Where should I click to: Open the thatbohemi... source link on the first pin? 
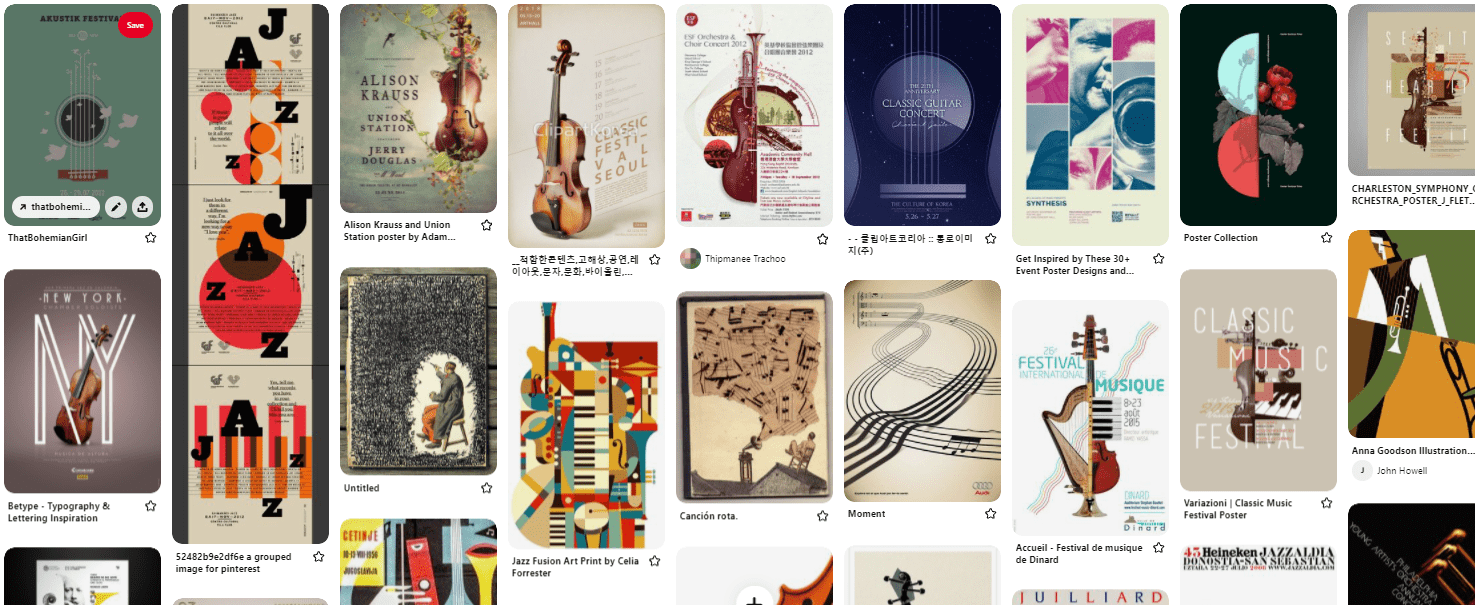(x=57, y=207)
